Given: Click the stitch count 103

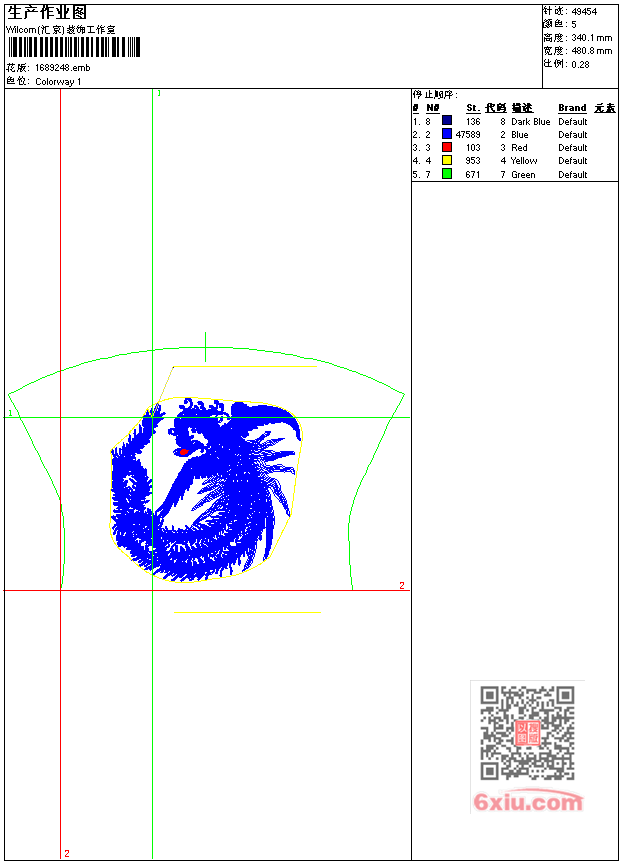Looking at the screenshot, I should (473, 148).
